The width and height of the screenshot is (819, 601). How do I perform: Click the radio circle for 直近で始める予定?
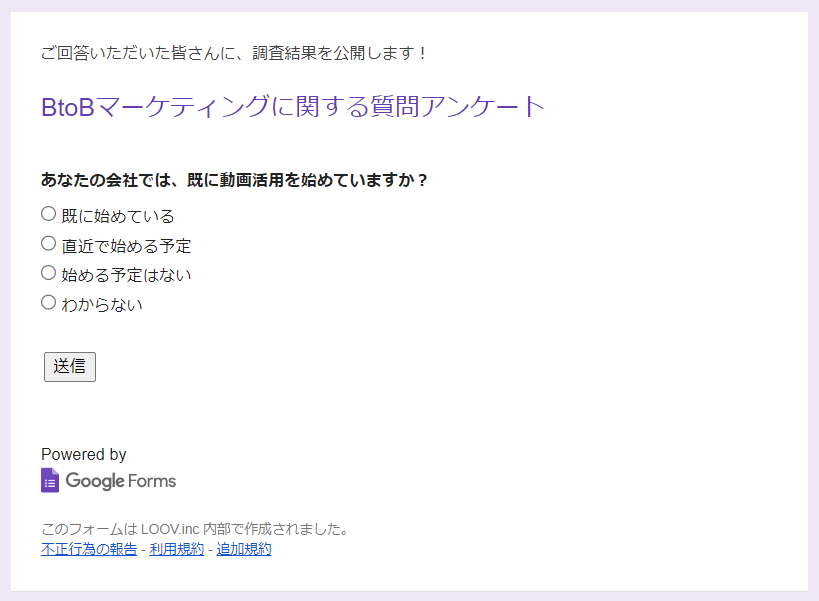tap(48, 242)
